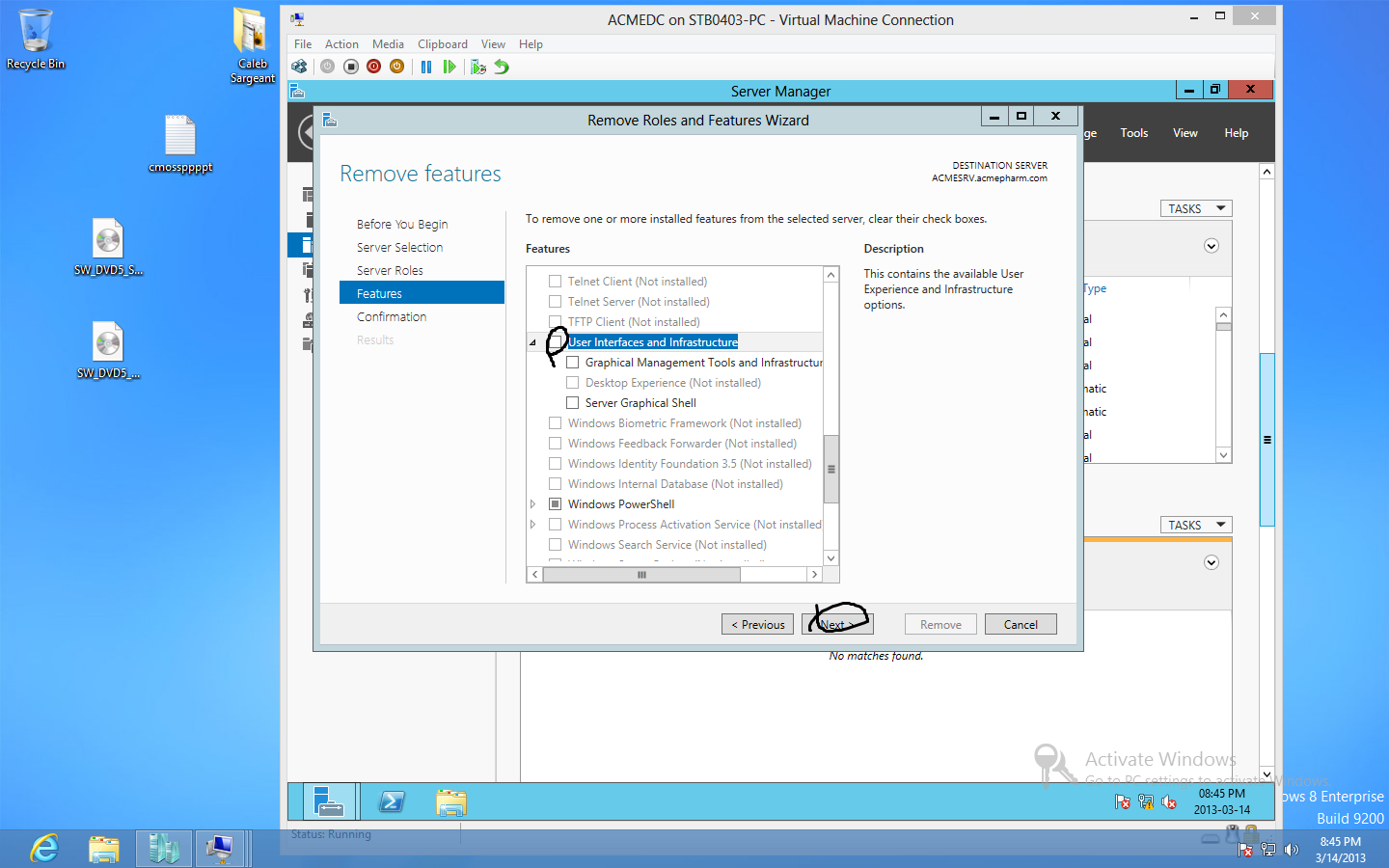Open Hyper-V Manager on host taskbar
The height and width of the screenshot is (868, 1389).
tap(164, 849)
